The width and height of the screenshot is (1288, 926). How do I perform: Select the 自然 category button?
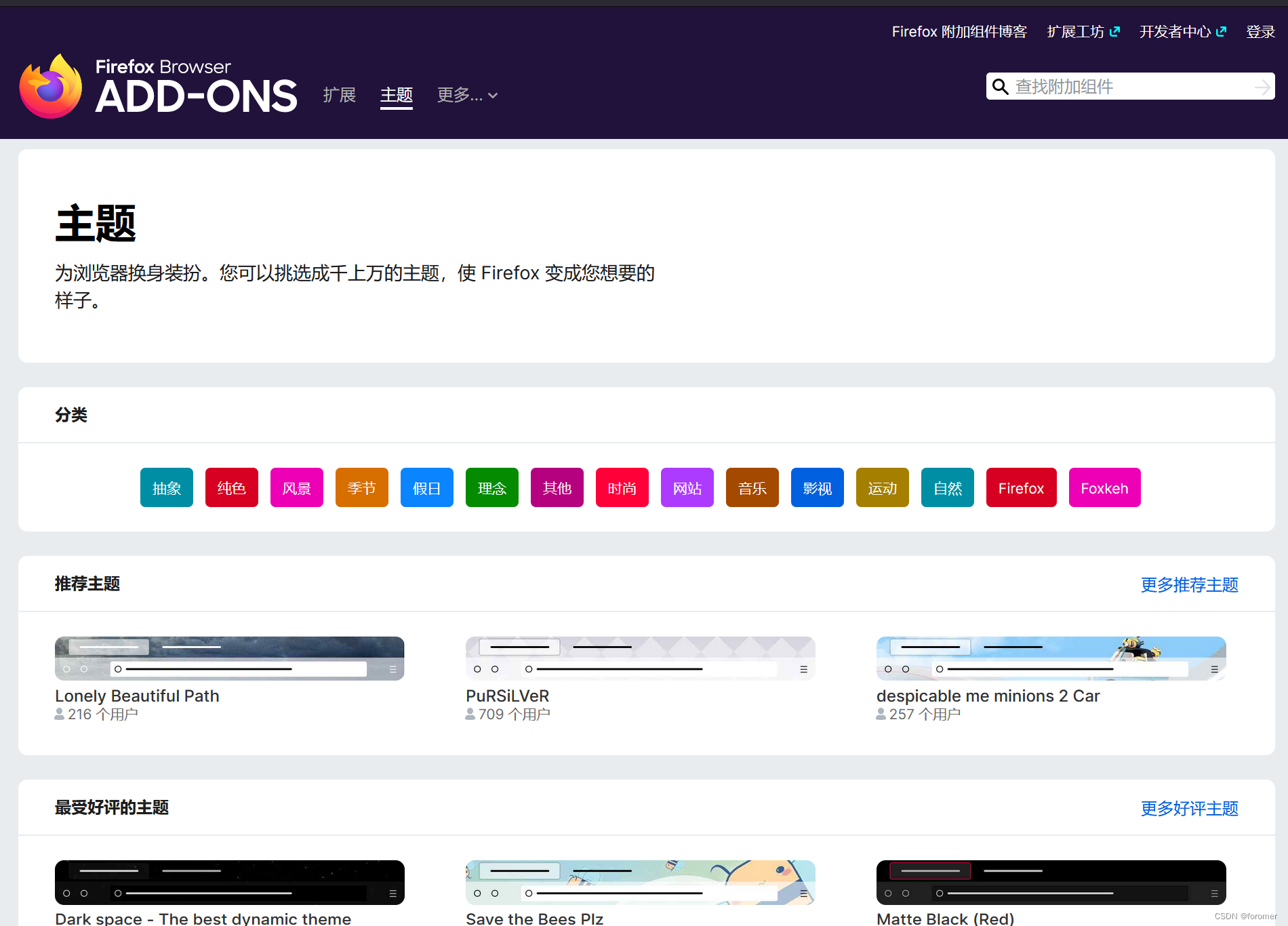point(948,487)
